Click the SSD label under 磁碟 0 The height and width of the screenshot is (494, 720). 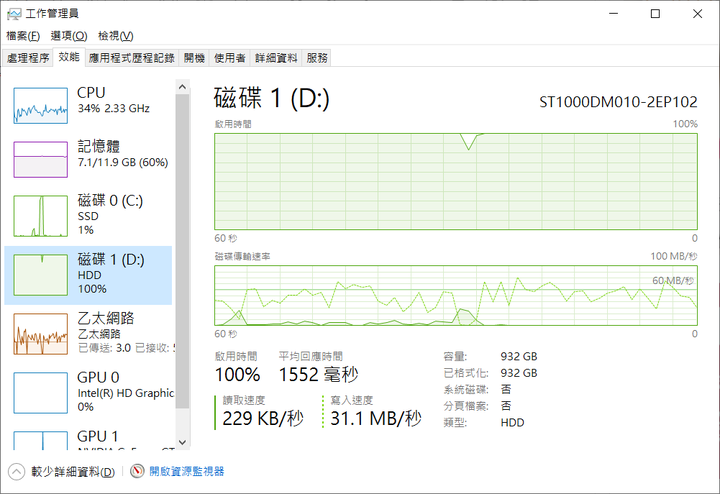pyautogui.click(x=88, y=216)
